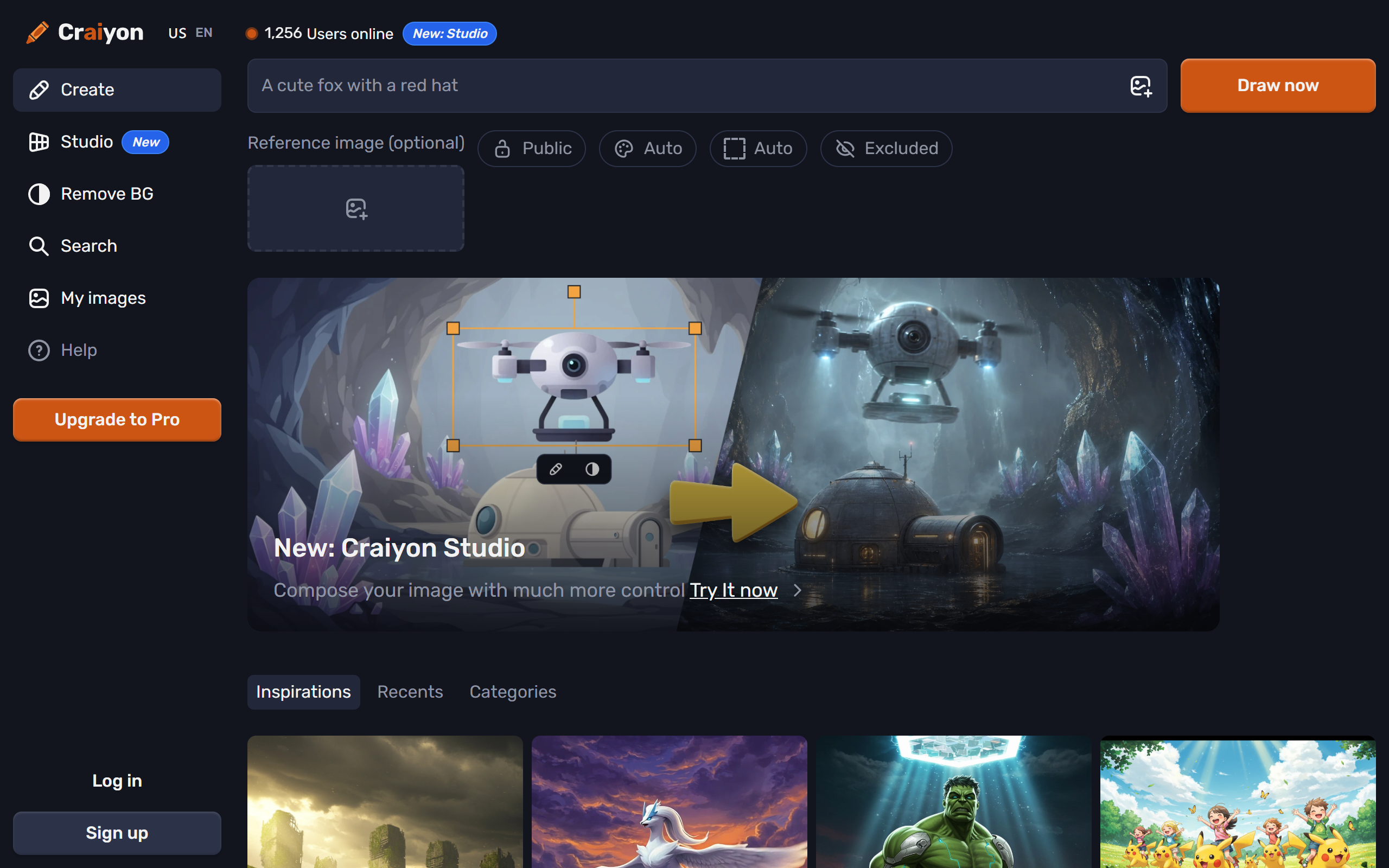Click the arrow chevron after Try It now
1389x868 pixels.
click(x=797, y=590)
